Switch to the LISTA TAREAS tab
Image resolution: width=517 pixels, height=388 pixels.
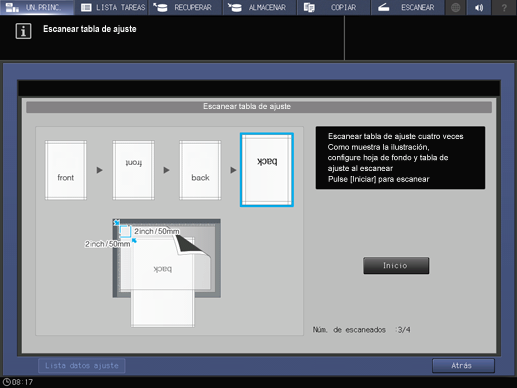coord(111,7)
